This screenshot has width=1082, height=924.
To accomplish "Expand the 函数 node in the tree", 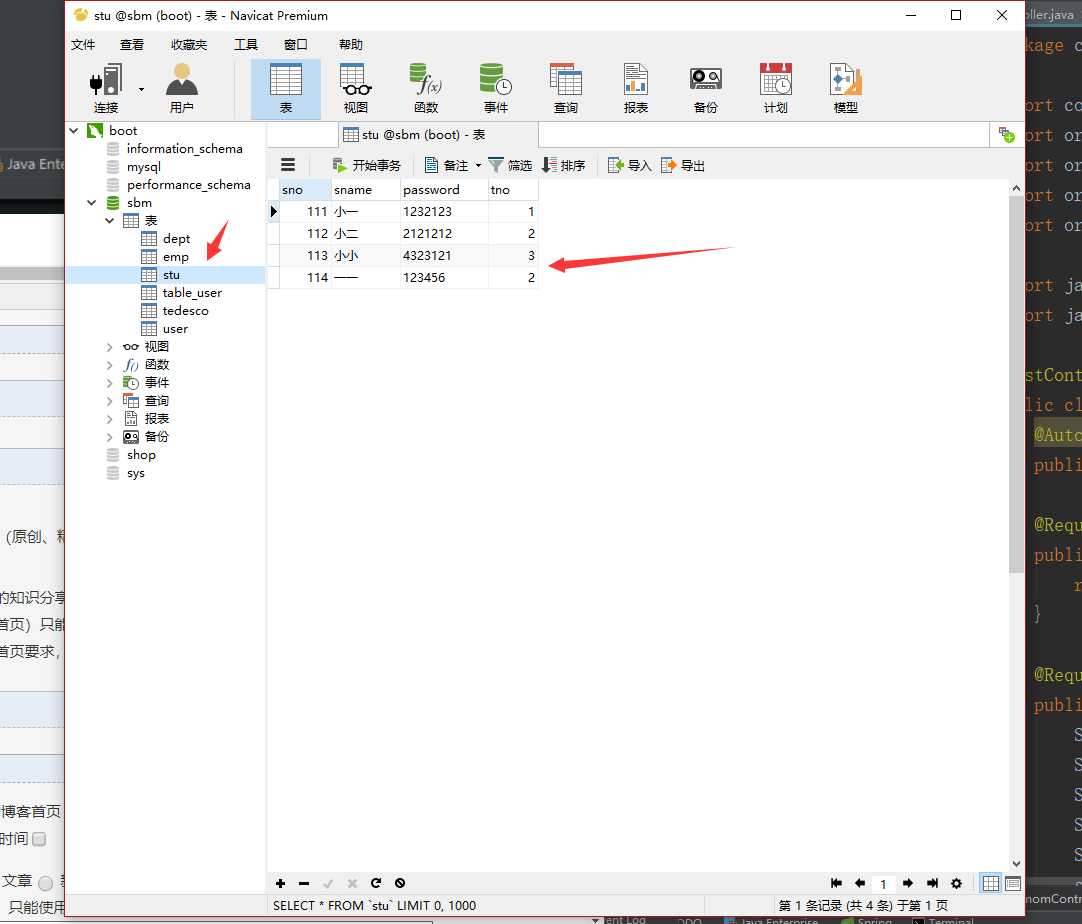I will (110, 364).
